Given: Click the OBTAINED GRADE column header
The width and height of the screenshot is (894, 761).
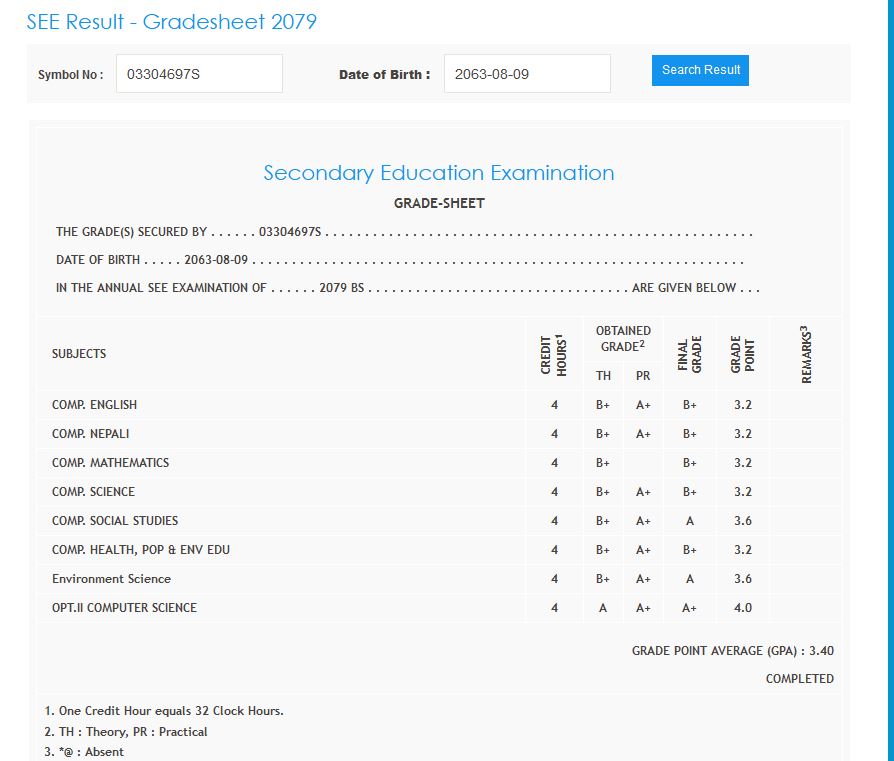Looking at the screenshot, I should click(623, 339).
